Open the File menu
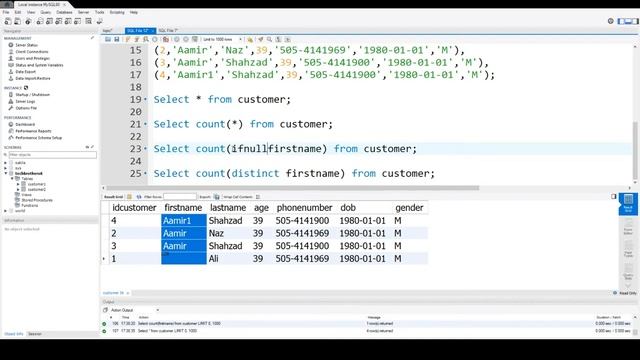The image size is (640, 360). coord(6,12)
